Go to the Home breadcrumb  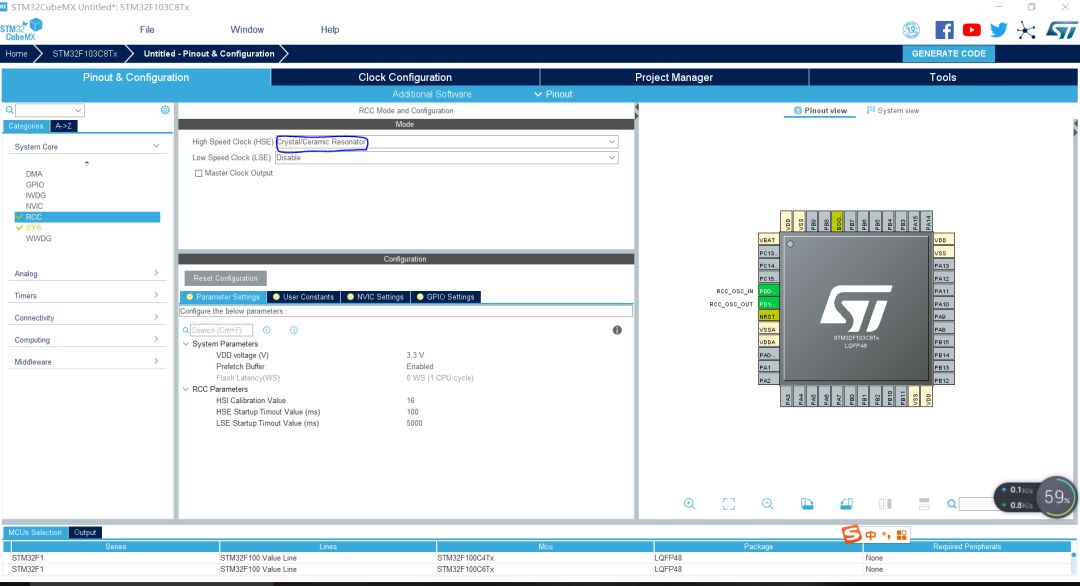(x=17, y=54)
